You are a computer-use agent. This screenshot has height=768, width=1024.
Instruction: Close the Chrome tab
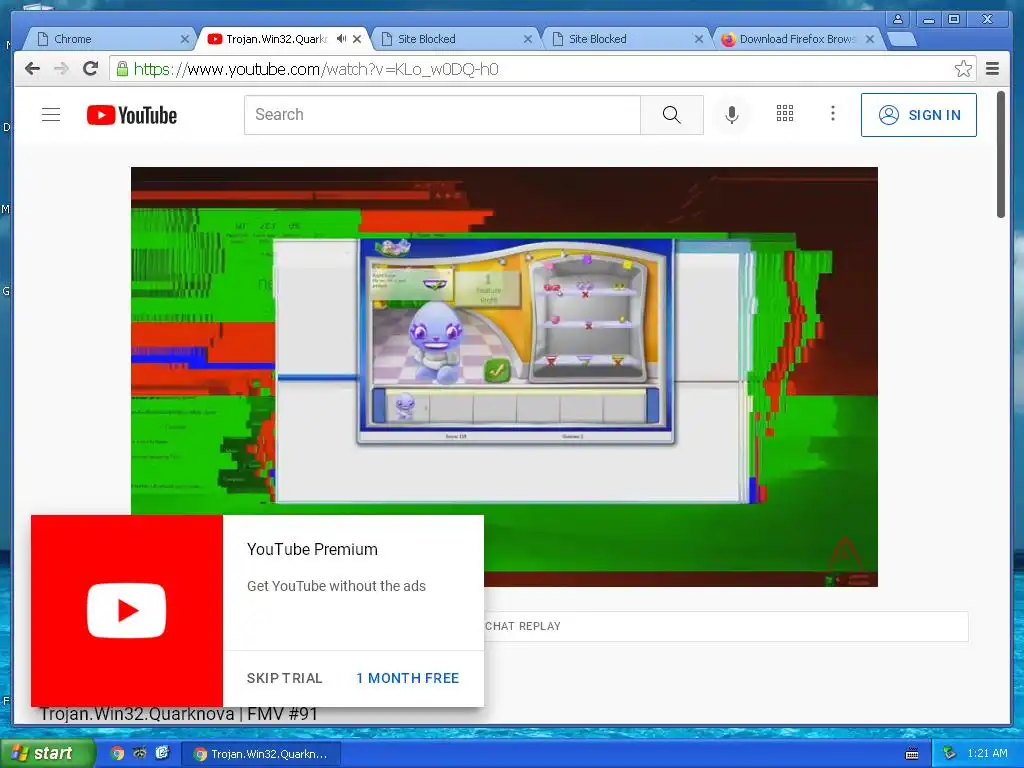coord(185,39)
